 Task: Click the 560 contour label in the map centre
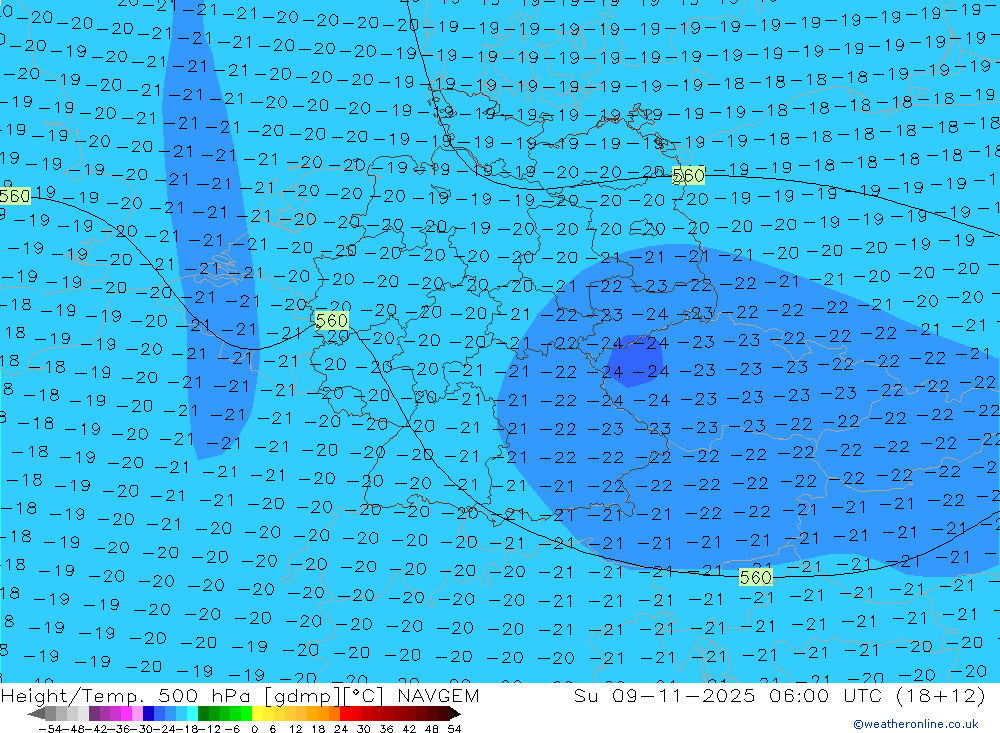click(x=332, y=320)
